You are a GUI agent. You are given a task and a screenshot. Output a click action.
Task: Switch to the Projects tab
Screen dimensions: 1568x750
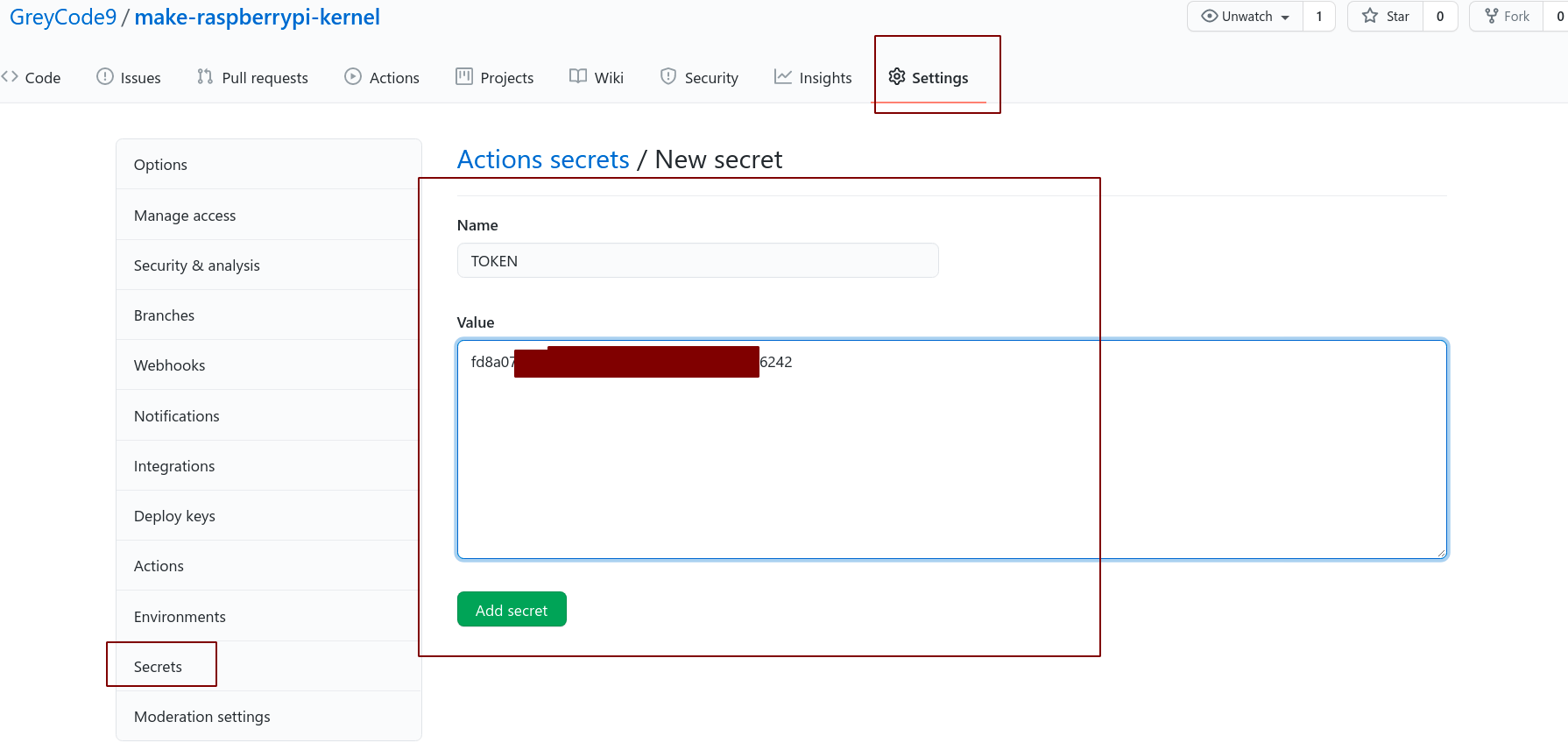[495, 78]
